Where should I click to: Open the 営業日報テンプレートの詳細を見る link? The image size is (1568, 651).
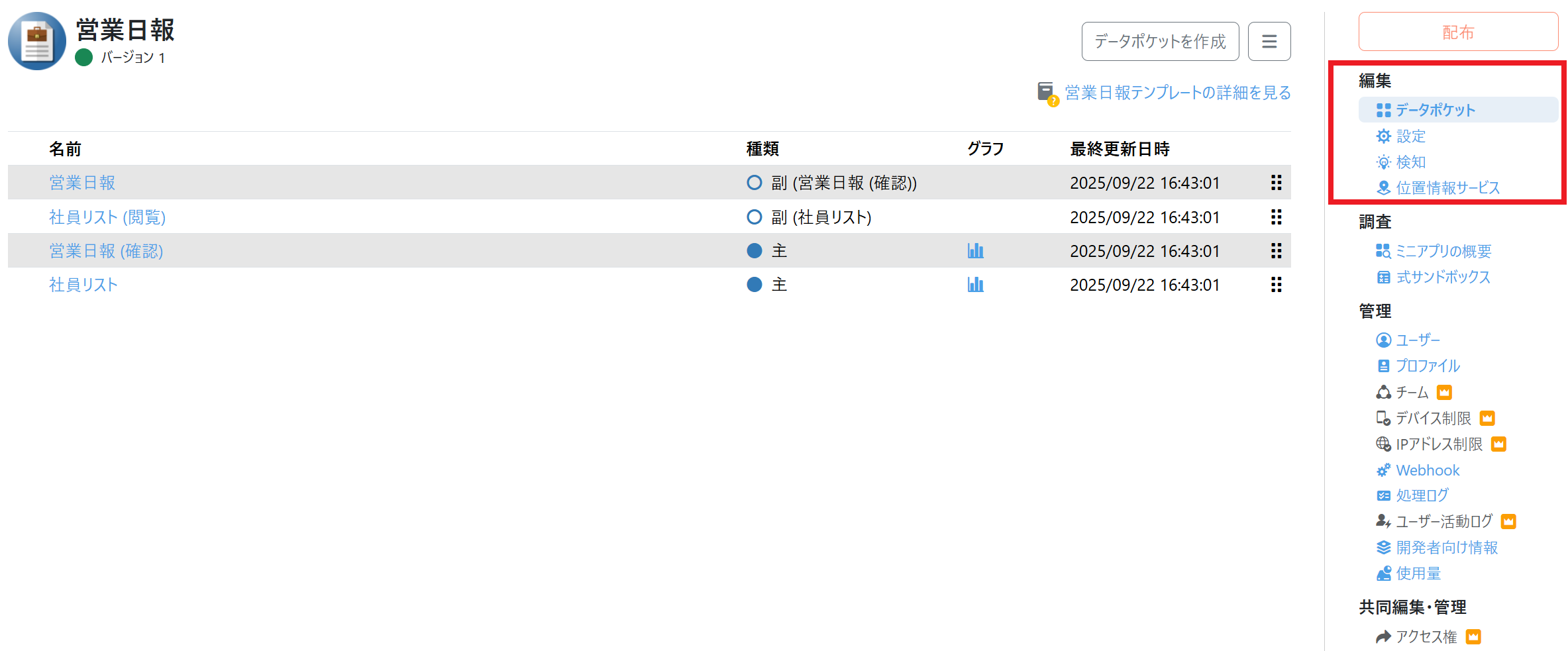[1177, 93]
